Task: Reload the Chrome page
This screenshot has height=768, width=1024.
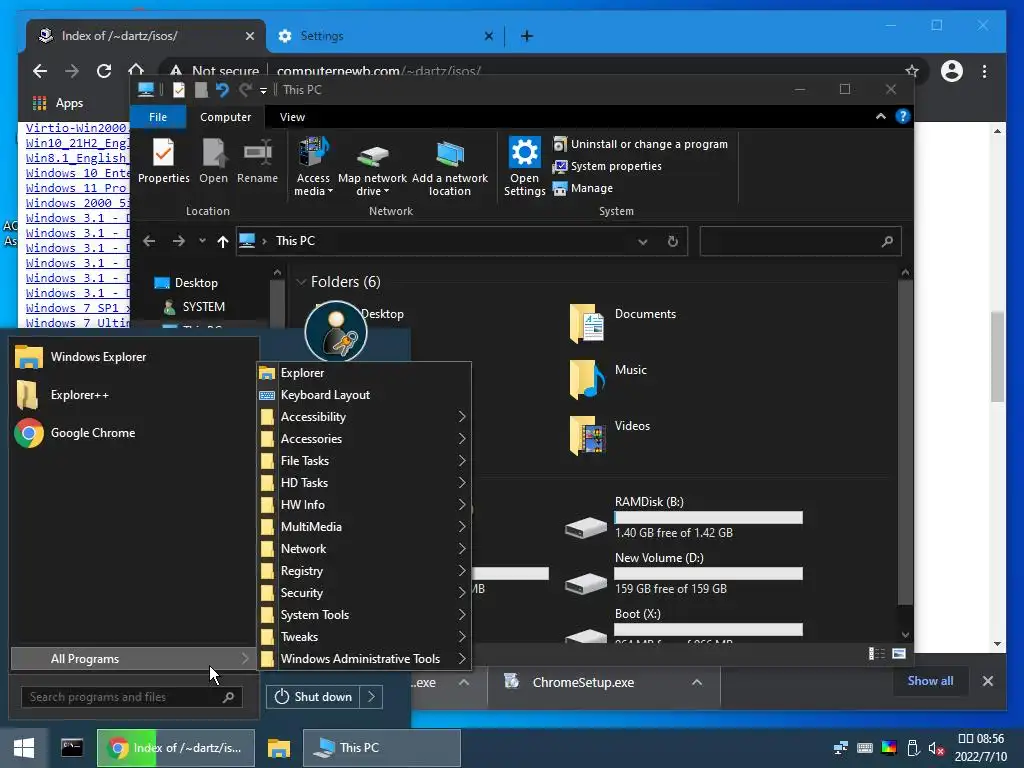Action: coord(104,71)
